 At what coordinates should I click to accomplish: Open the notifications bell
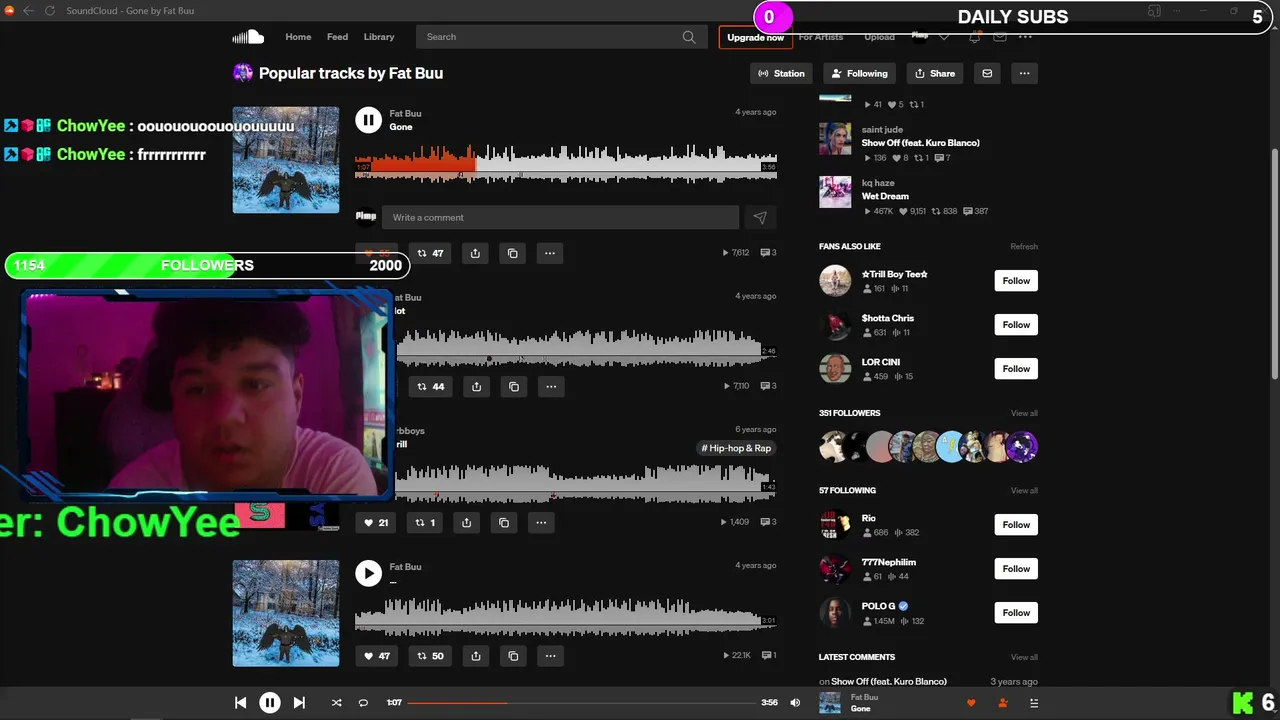click(974, 37)
